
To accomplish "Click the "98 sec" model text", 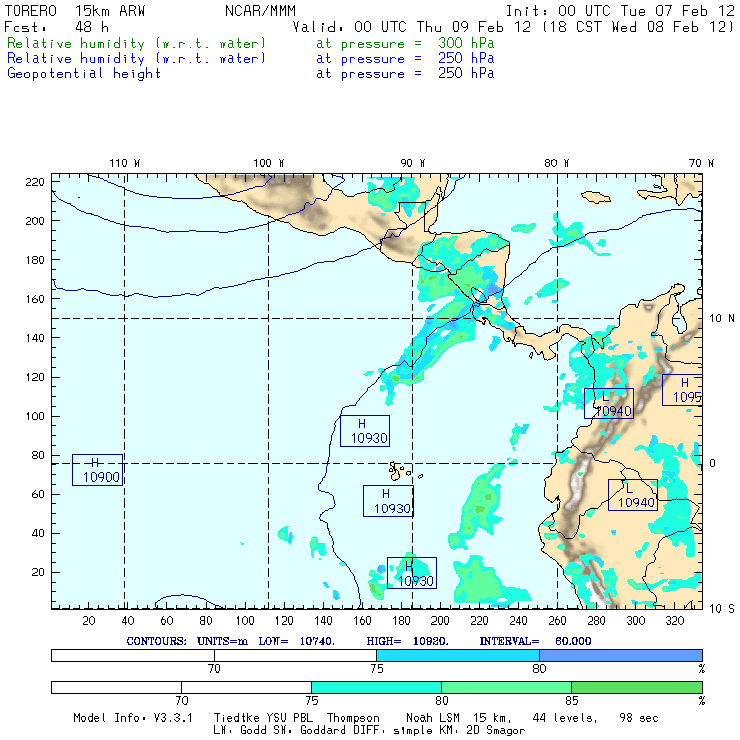I will tap(639, 718).
